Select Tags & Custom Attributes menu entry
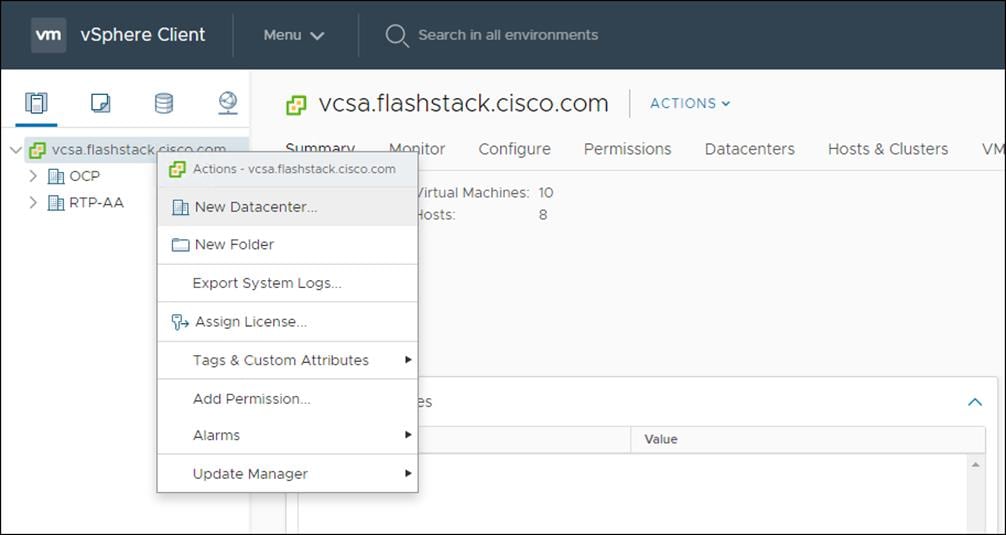This screenshot has width=1006, height=535. coord(287,360)
